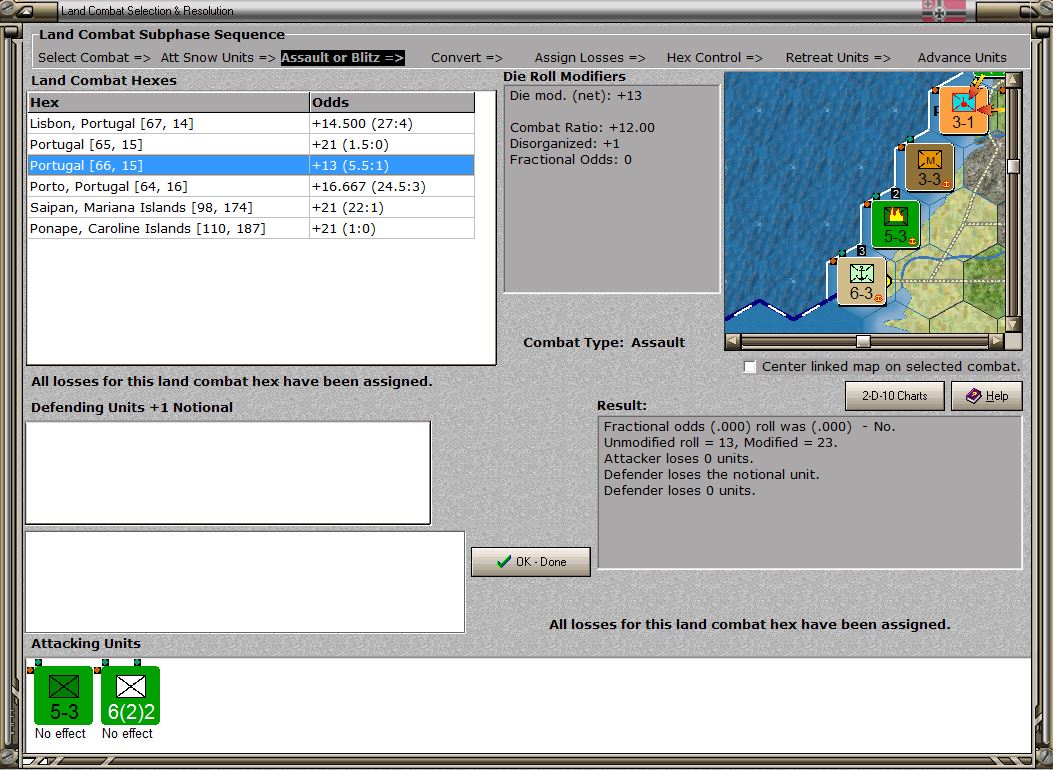Click odds value +14.500 (27:4)
The height and width of the screenshot is (770, 1053).
click(363, 124)
